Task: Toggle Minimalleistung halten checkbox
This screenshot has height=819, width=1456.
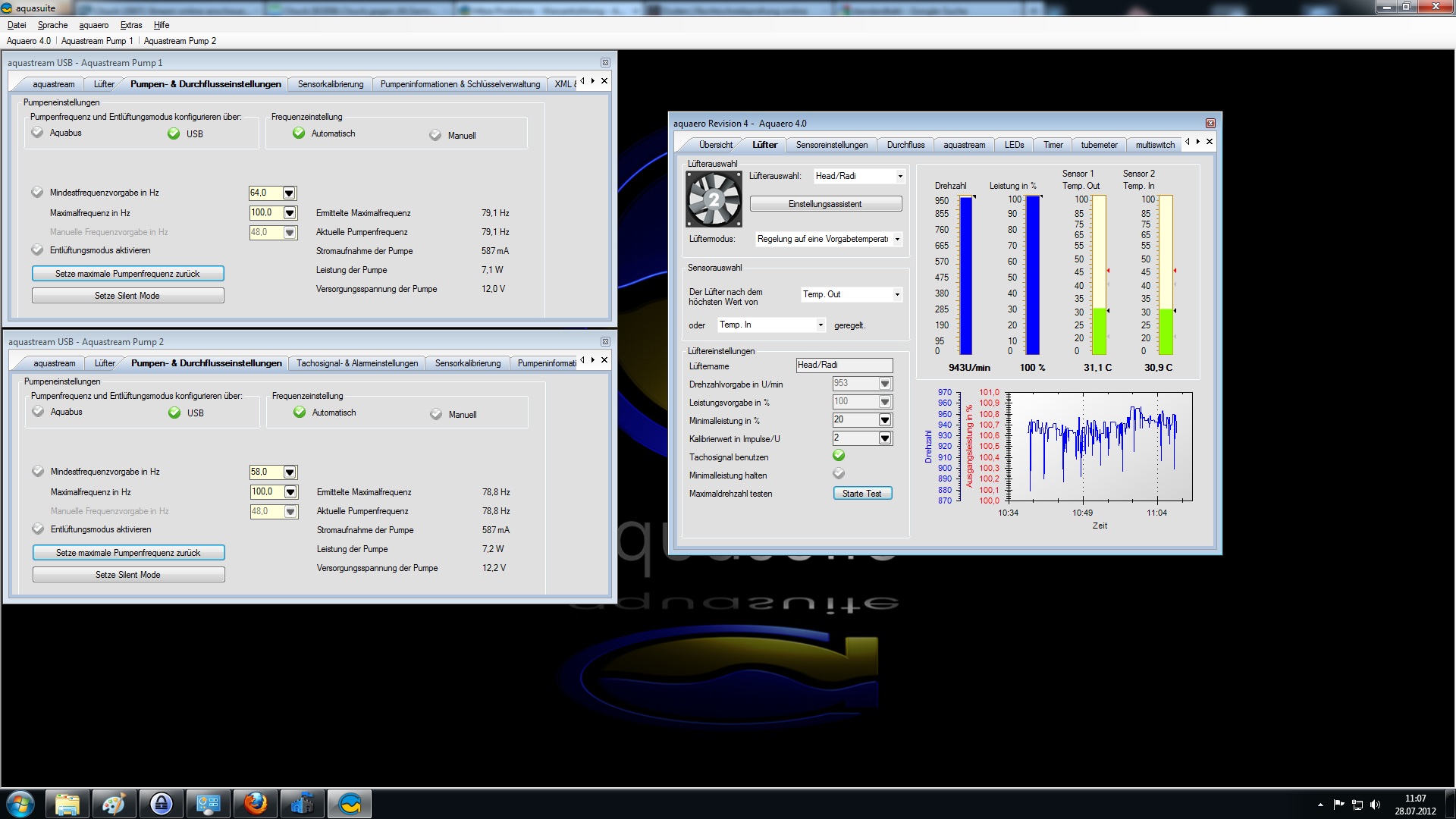Action: (839, 474)
